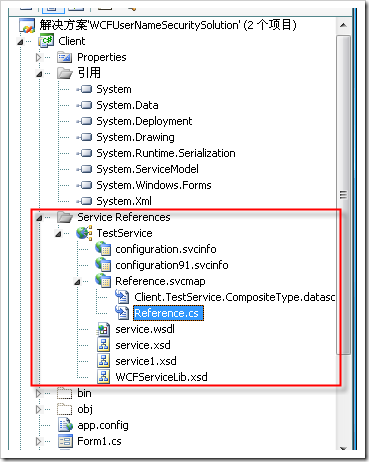Select the System.Deployment label
The height and width of the screenshot is (462, 369).
[x=144, y=121]
